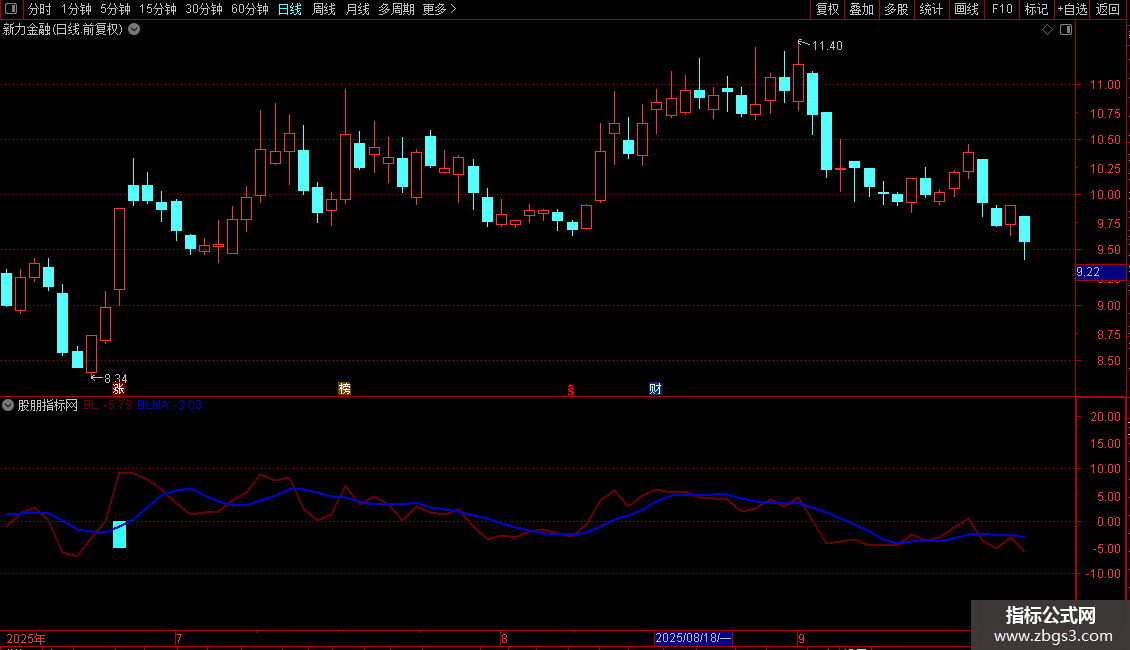1130x650 pixels.
Task: Click the month 8 marker on time axis
Action: coord(504,638)
